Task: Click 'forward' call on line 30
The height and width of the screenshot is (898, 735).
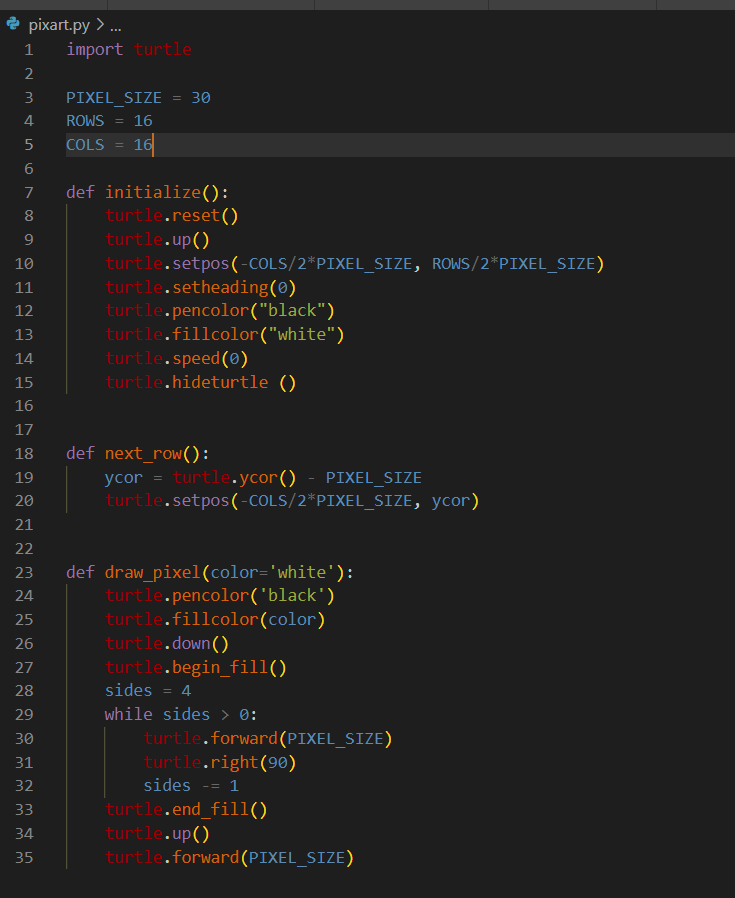Action: click(x=244, y=738)
